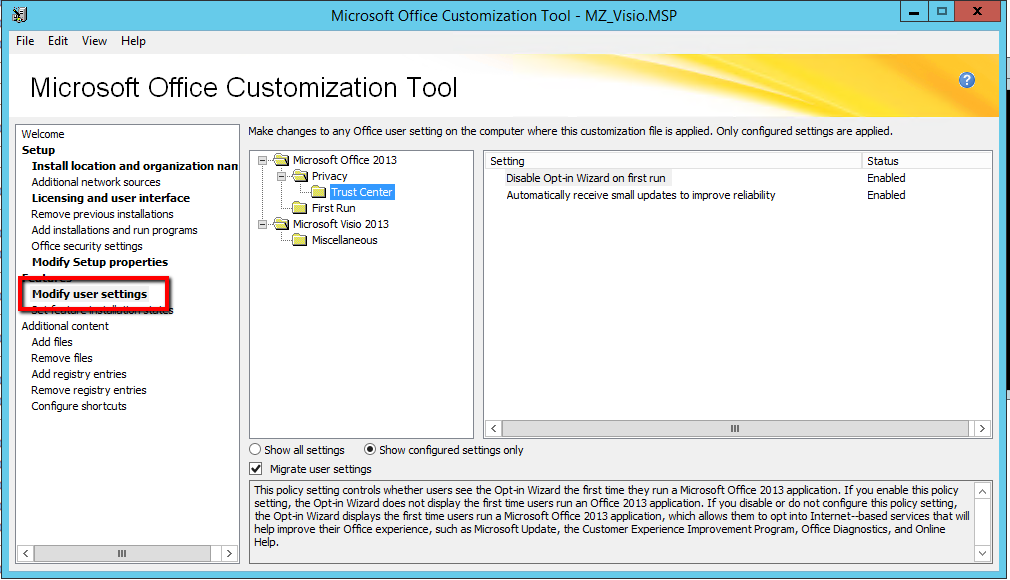Click the First Run folder icon
The image size is (1010, 580).
click(x=299, y=208)
